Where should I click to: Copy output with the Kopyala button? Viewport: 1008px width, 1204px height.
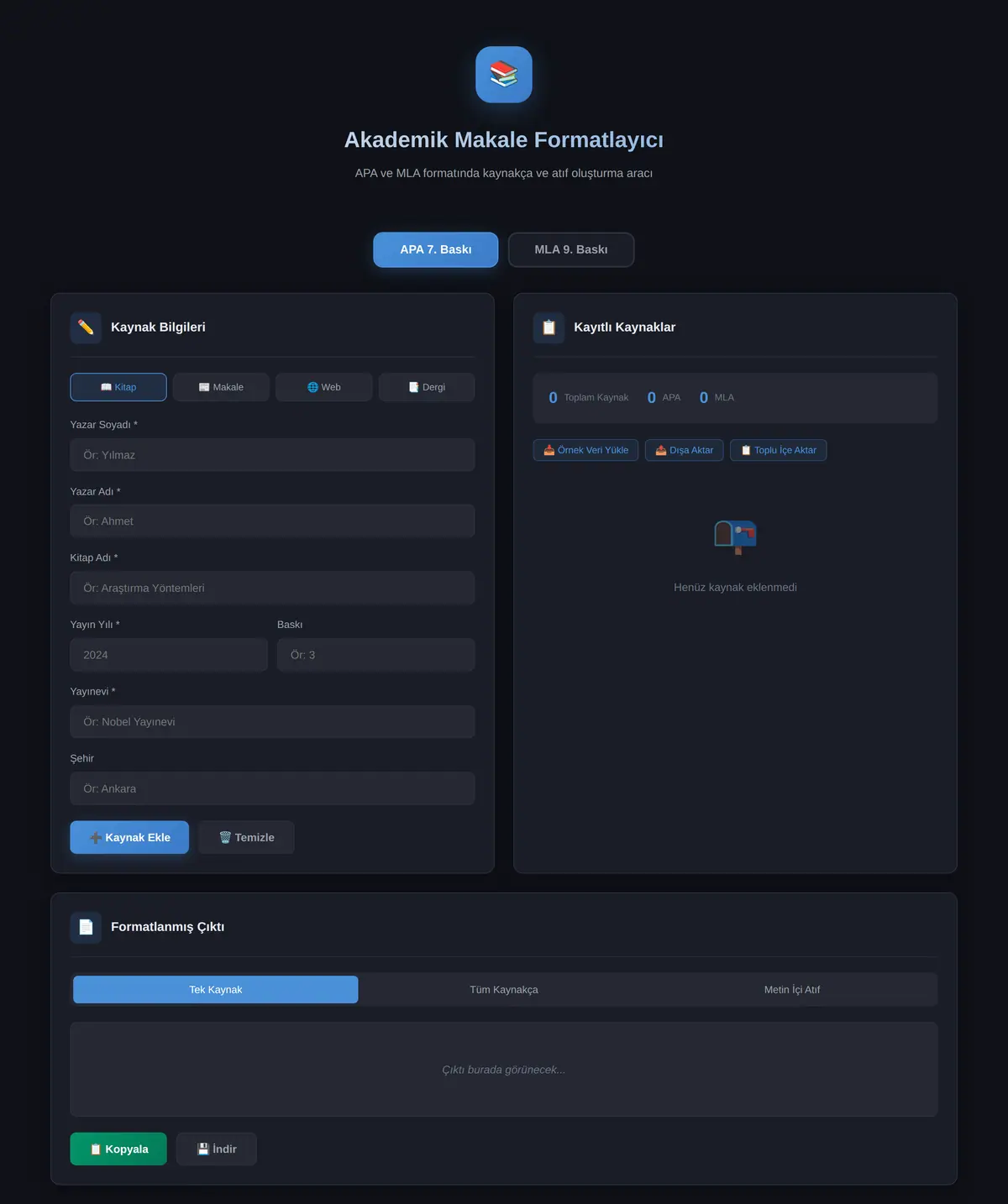coord(118,1149)
